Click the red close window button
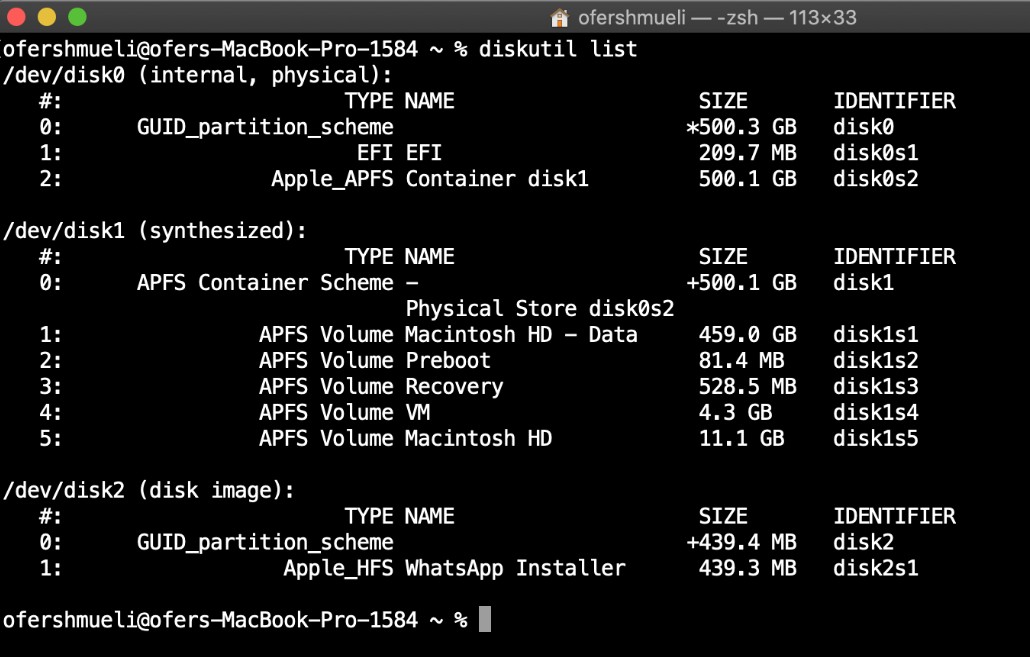Screen dimensions: 1030x657 (16, 17)
